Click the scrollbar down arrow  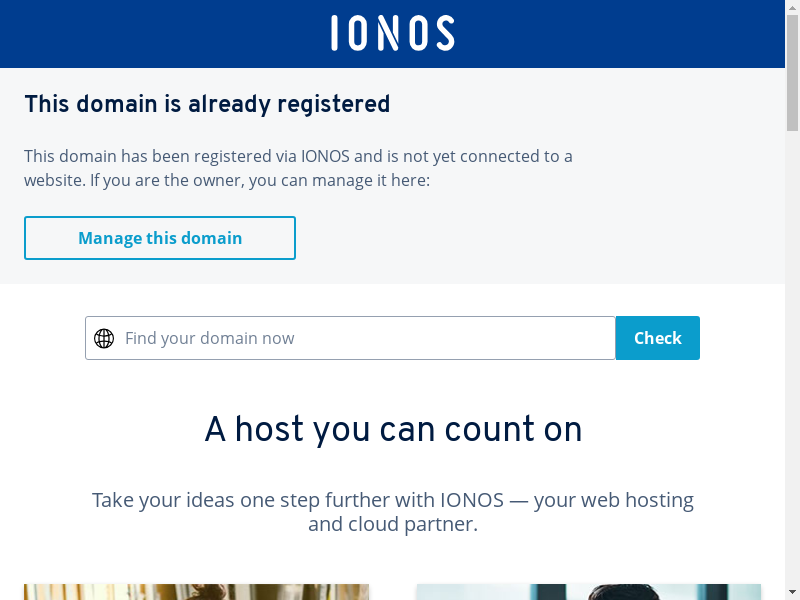tap(792, 592)
